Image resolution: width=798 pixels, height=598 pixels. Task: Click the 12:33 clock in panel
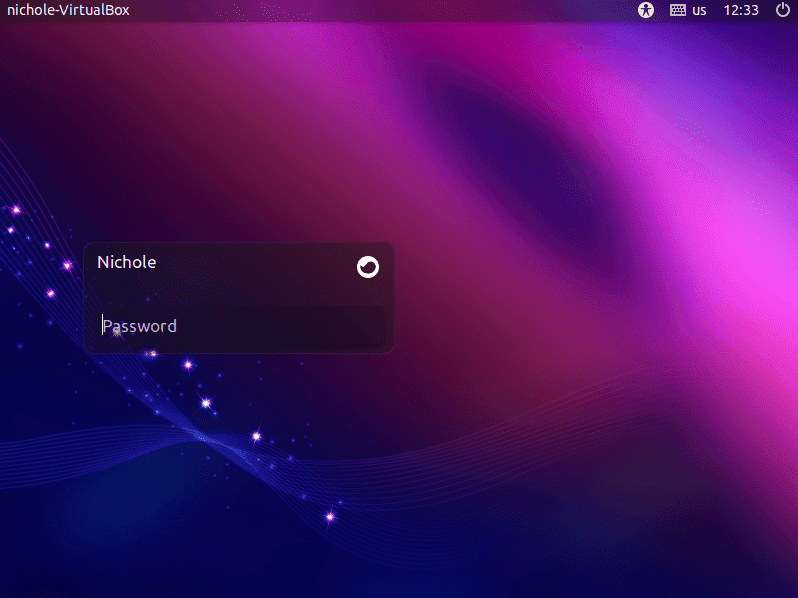[740, 10]
